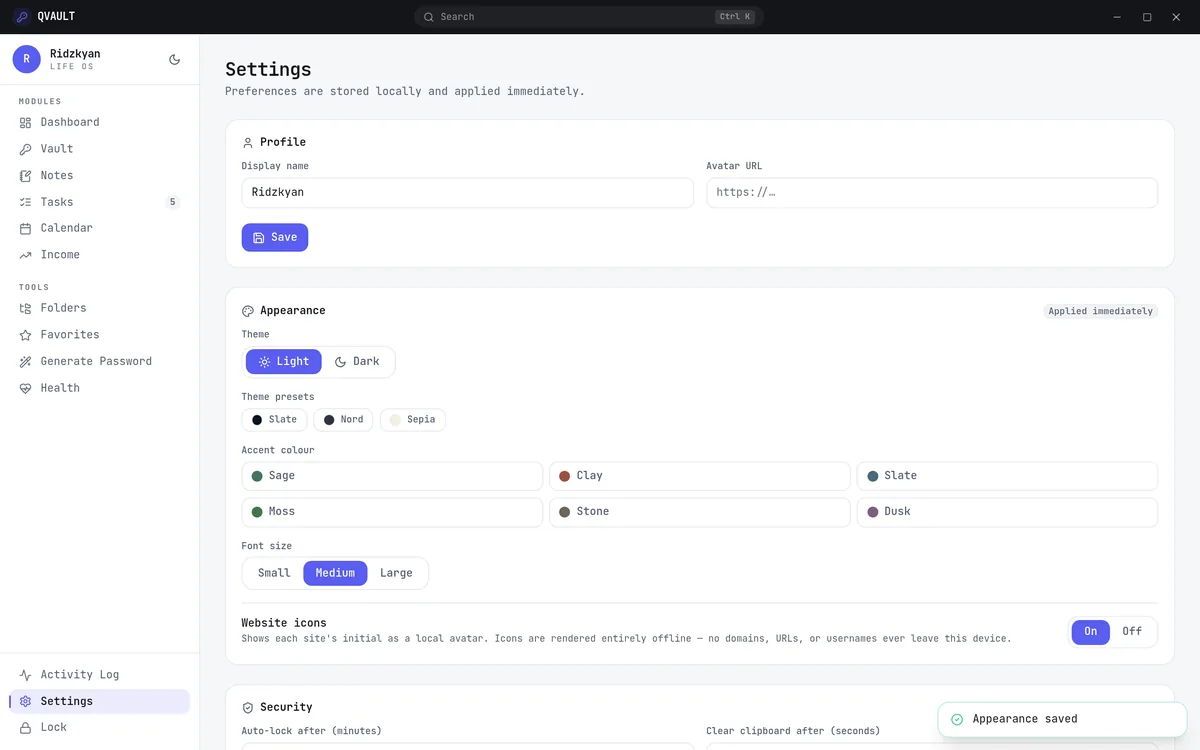Choose the Slate accent colour
The image size is (1200, 750).
click(x=1007, y=476)
